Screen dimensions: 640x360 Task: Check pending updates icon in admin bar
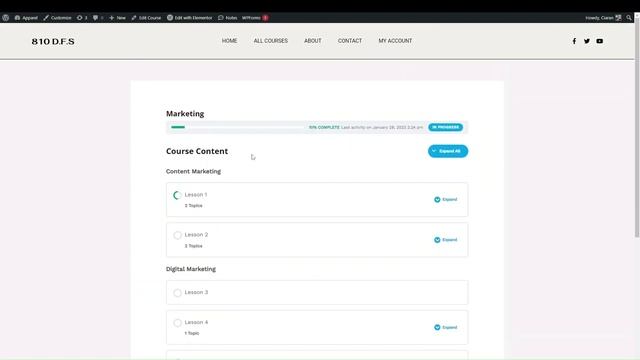click(x=82, y=18)
